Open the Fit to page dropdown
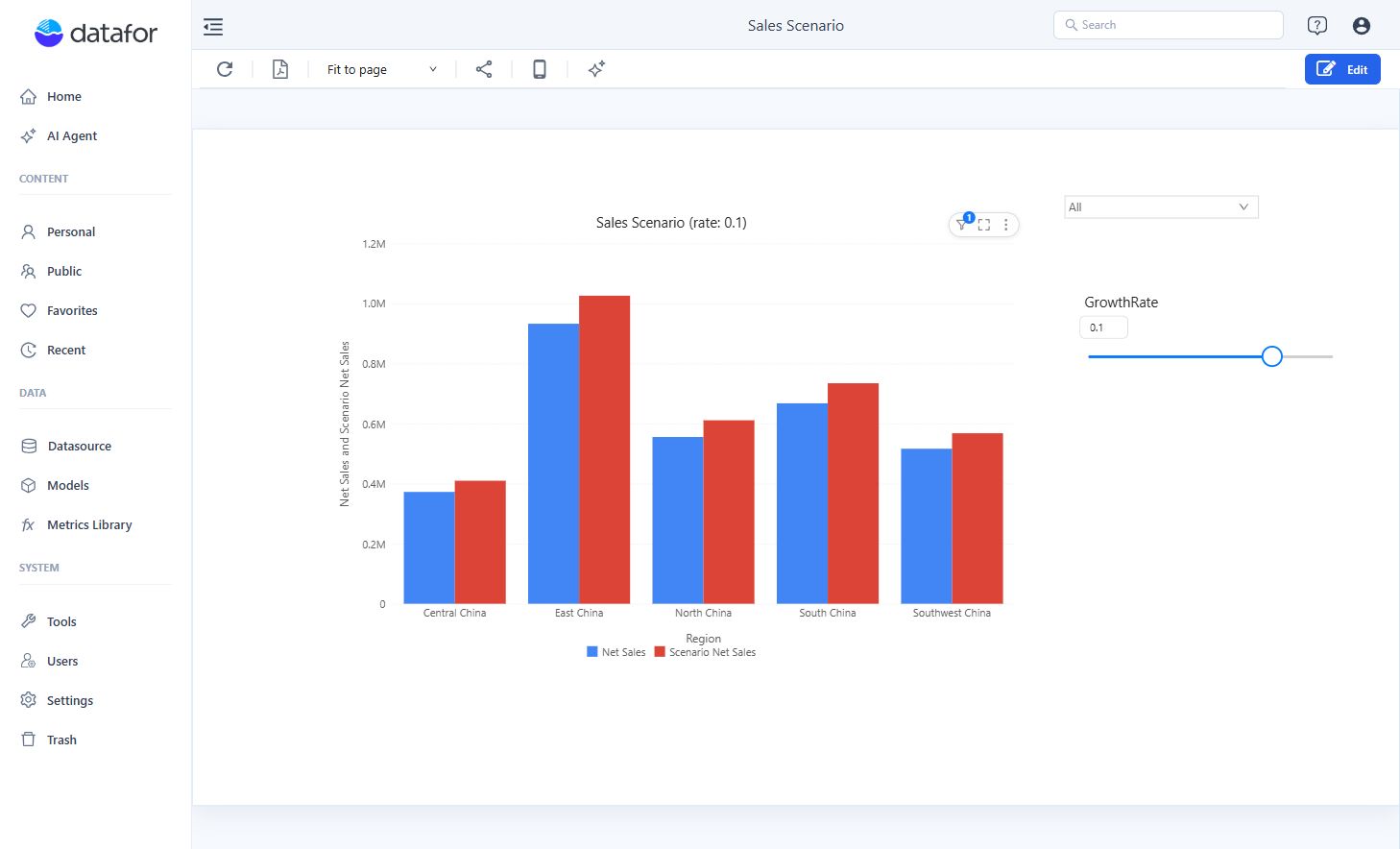Screen dimensions: 1400x849 [x=381, y=69]
